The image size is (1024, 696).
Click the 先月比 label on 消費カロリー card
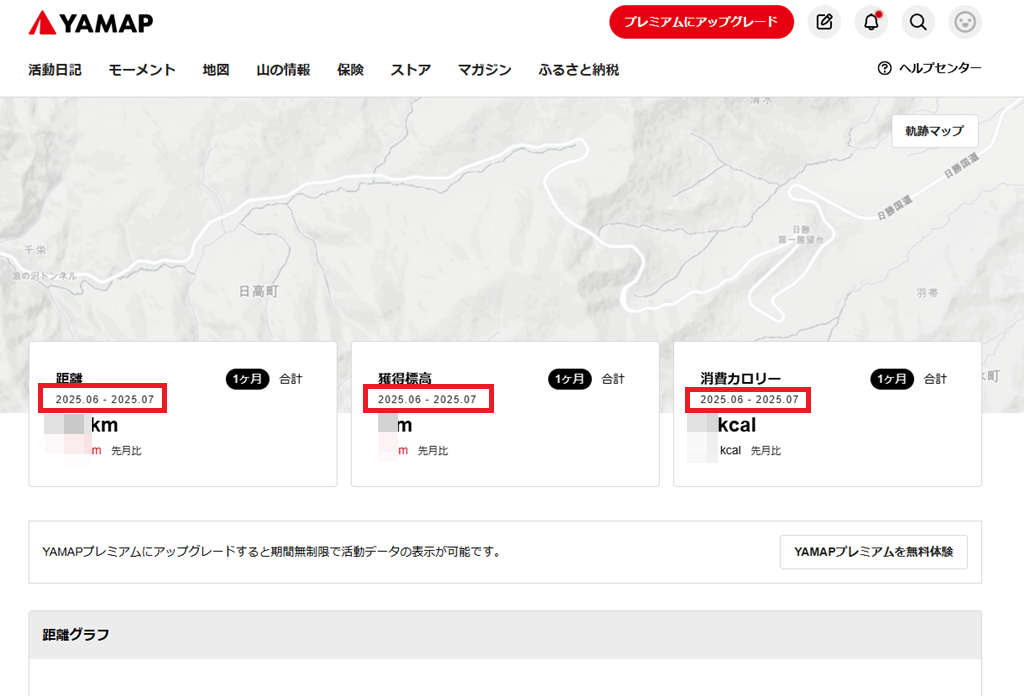coord(766,451)
